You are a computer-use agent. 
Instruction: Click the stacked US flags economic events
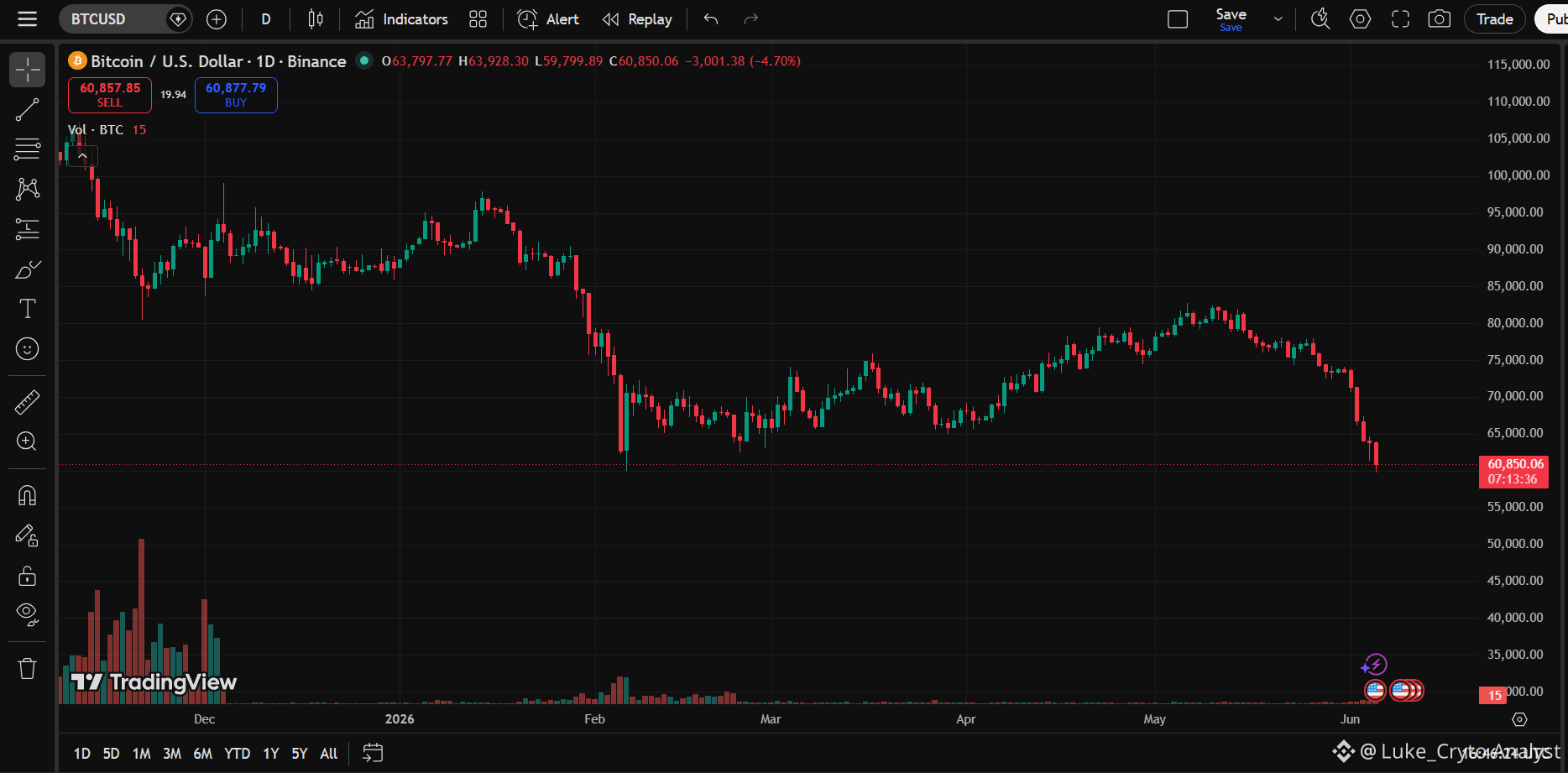pos(1407,691)
